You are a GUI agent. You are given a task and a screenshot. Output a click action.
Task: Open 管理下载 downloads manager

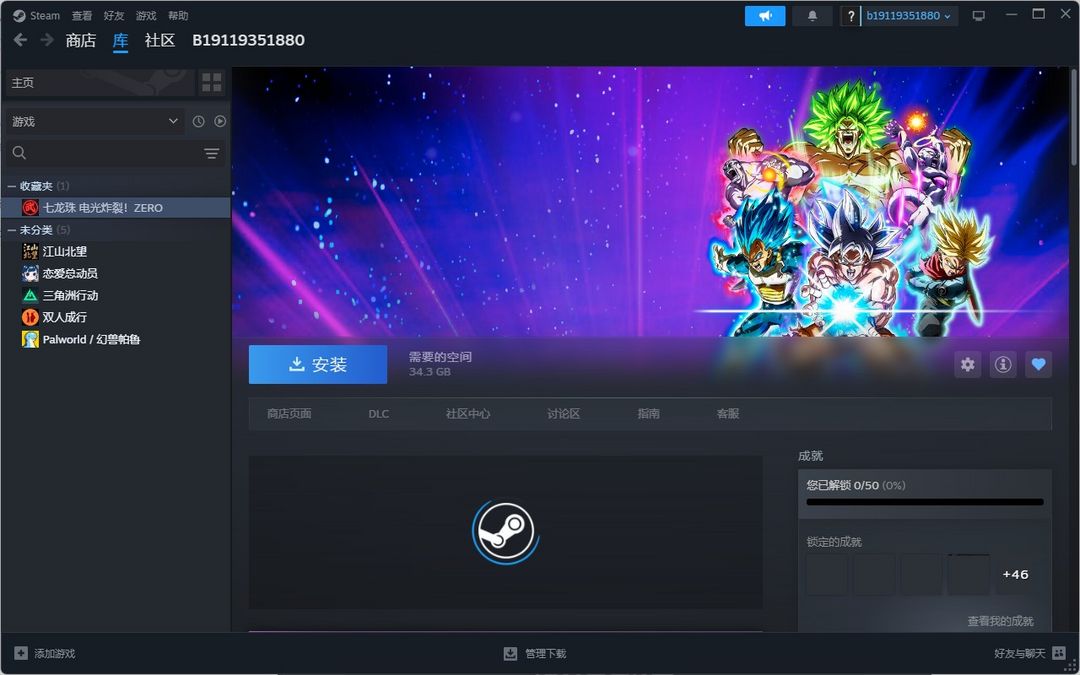(535, 654)
